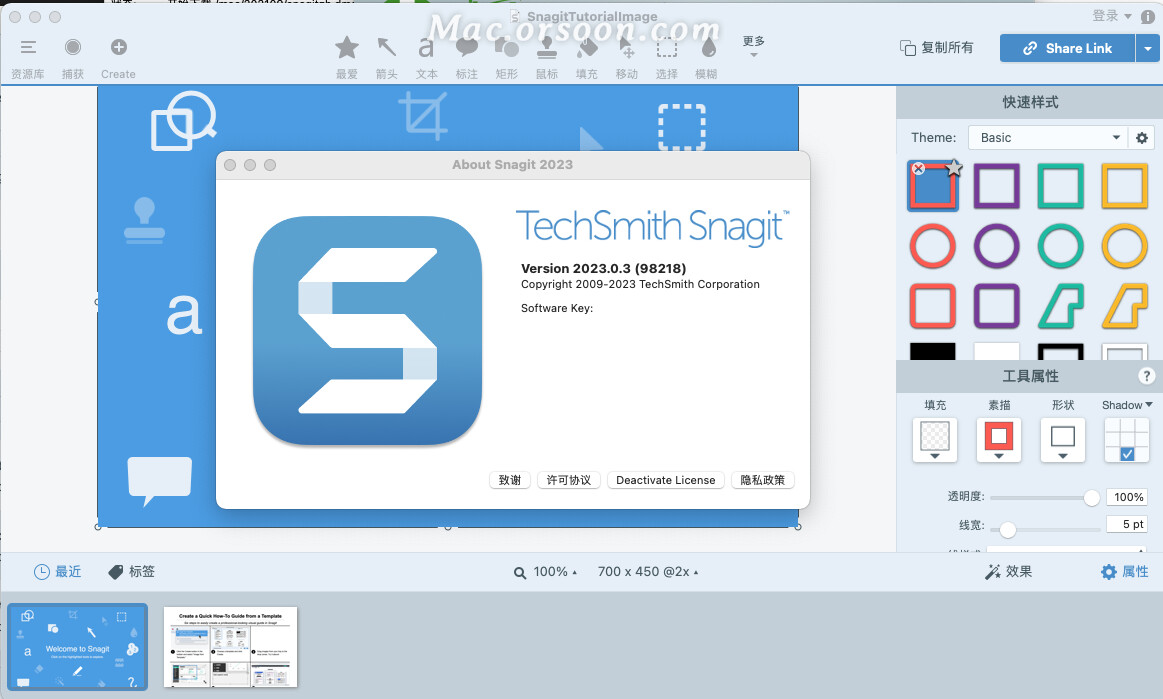Click the Acknowledgements button in About dialog
The width and height of the screenshot is (1163, 699).
[x=510, y=480]
